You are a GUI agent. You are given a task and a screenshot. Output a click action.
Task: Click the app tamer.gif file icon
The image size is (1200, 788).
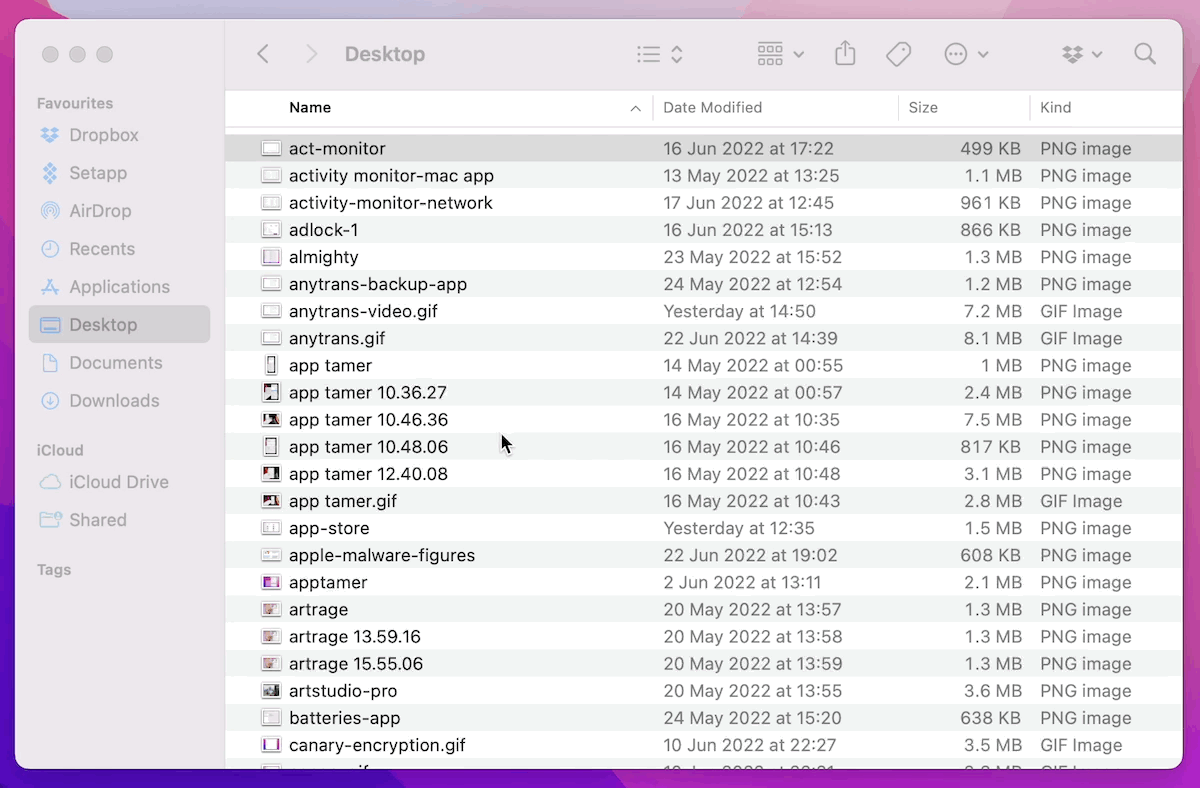[271, 501]
